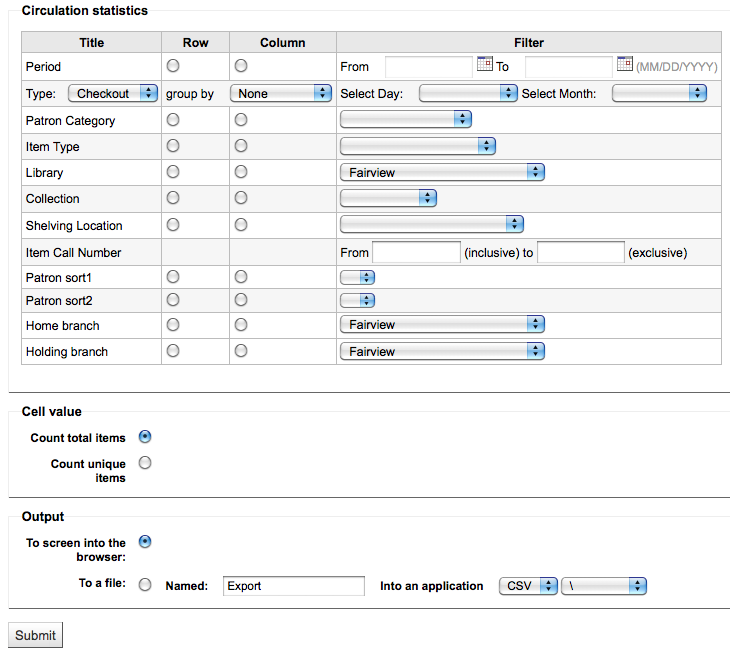Click the Named file input containing Export
The width and height of the screenshot is (730, 649).
click(294, 586)
